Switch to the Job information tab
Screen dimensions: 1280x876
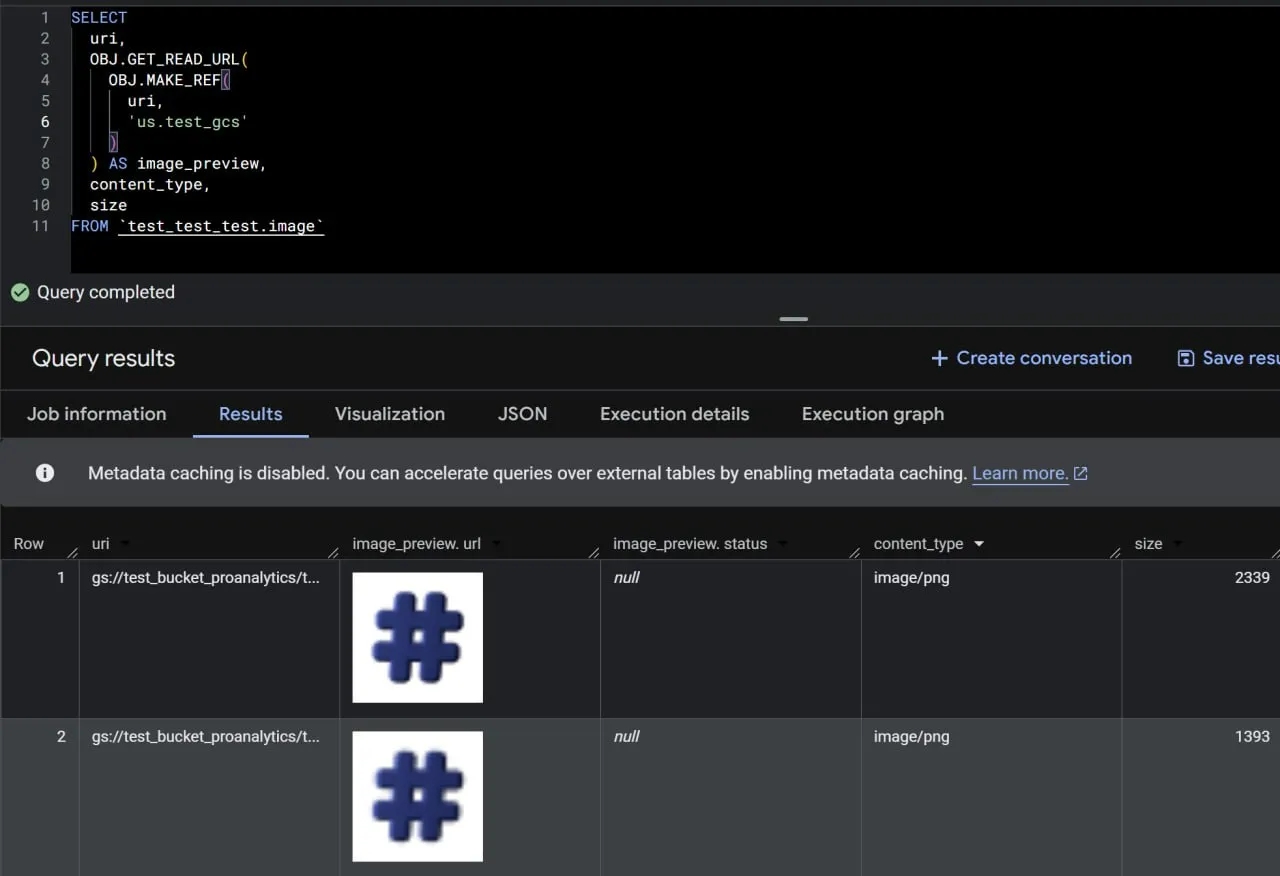[x=97, y=414]
